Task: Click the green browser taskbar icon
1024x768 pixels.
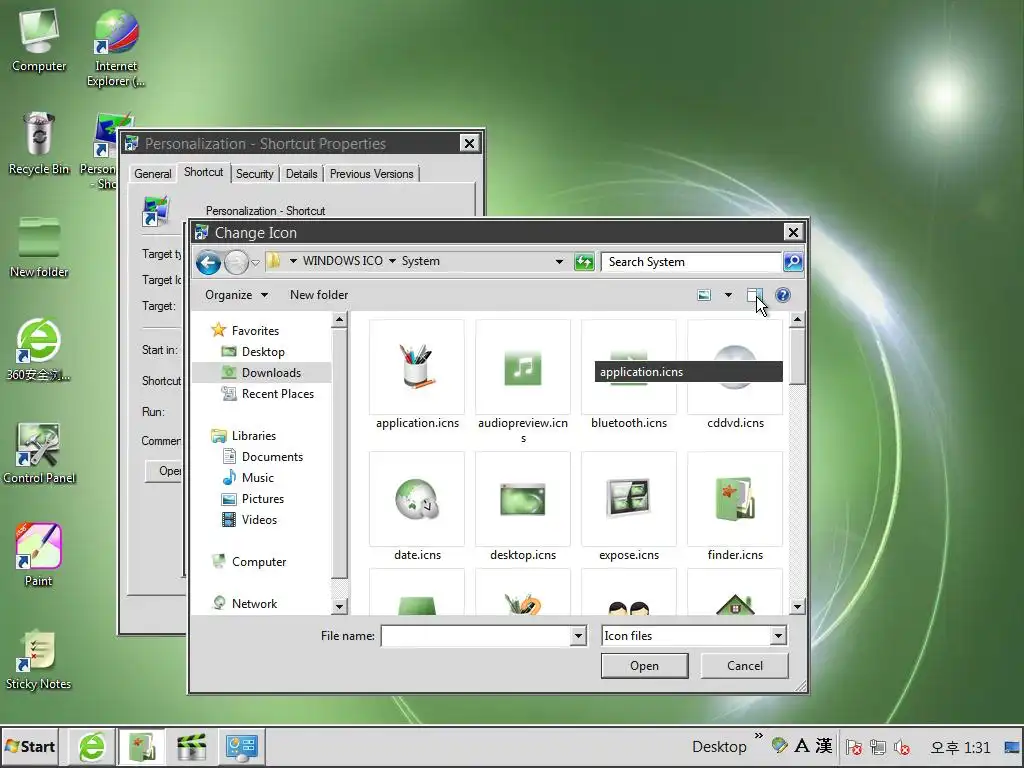Action: [92, 746]
